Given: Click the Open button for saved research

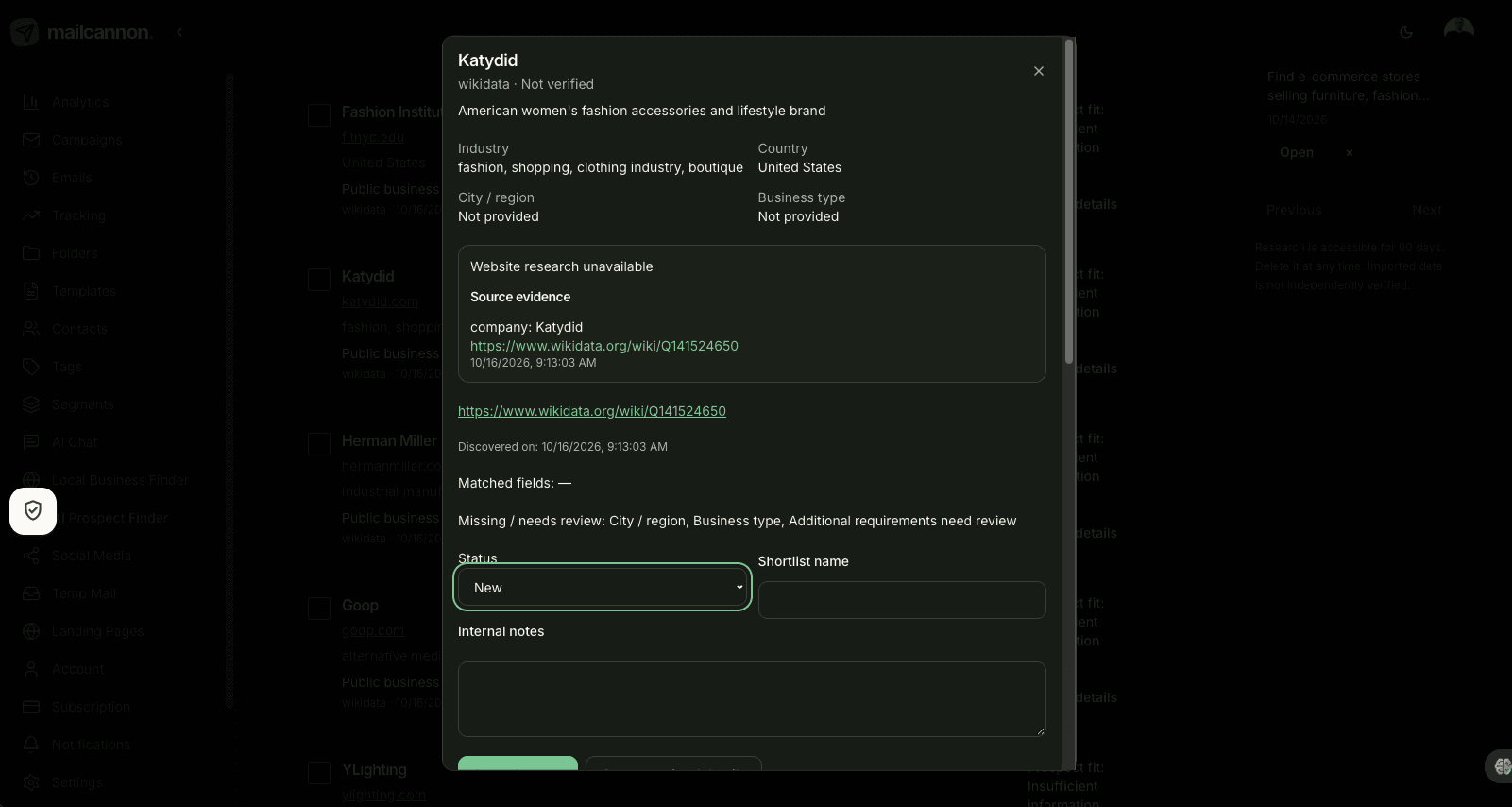Looking at the screenshot, I should [1297, 152].
